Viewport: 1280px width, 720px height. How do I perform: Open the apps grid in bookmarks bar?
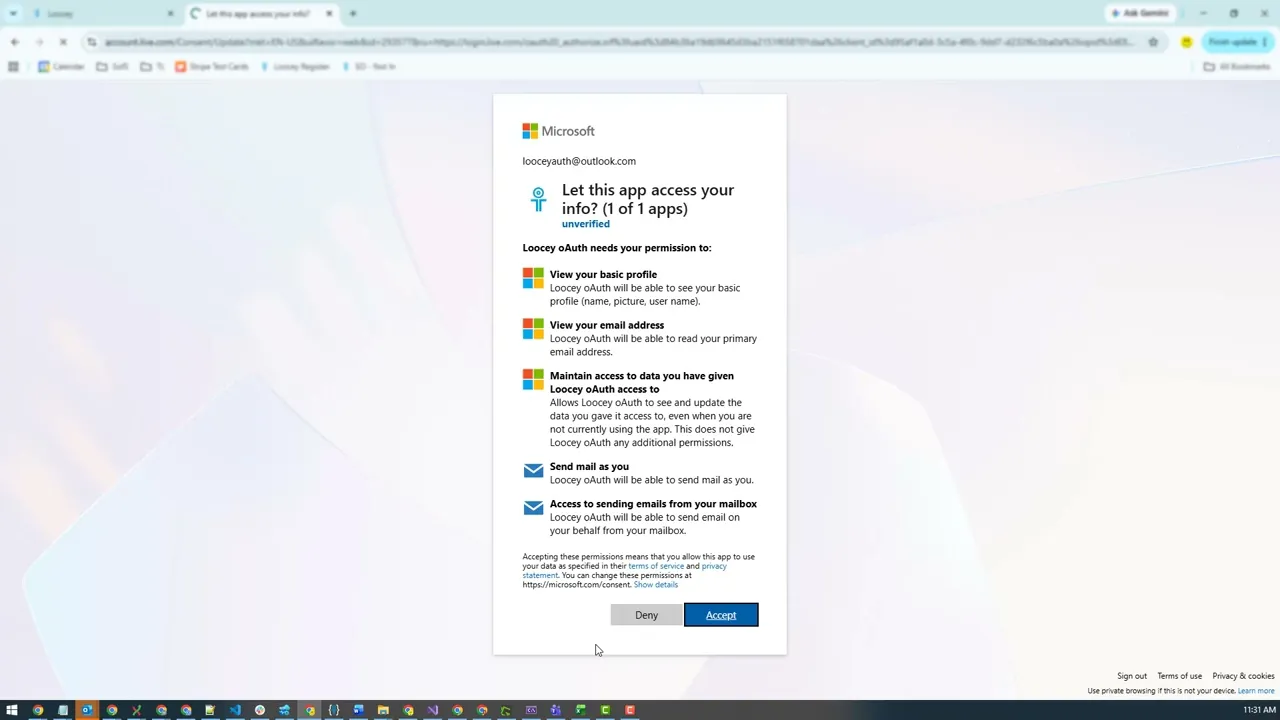click(x=13, y=66)
